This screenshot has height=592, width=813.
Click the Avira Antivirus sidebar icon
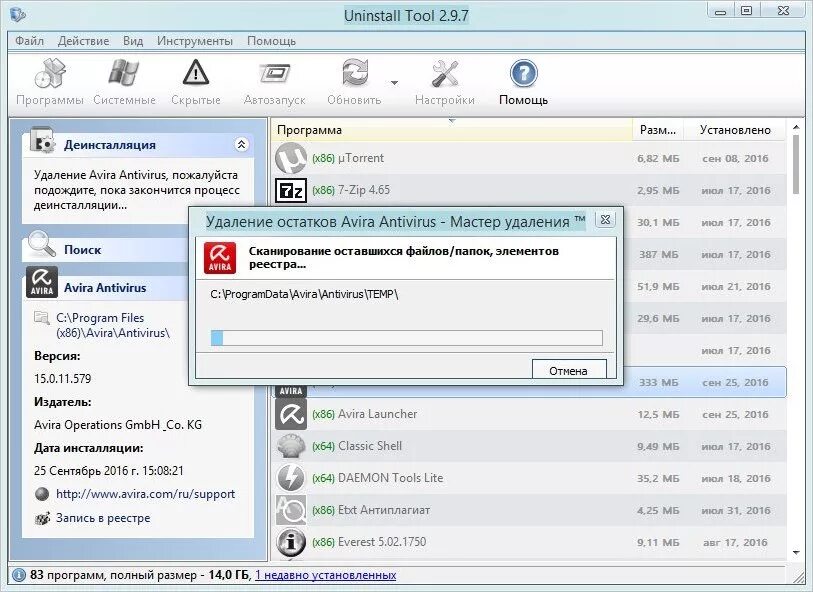tap(41, 283)
